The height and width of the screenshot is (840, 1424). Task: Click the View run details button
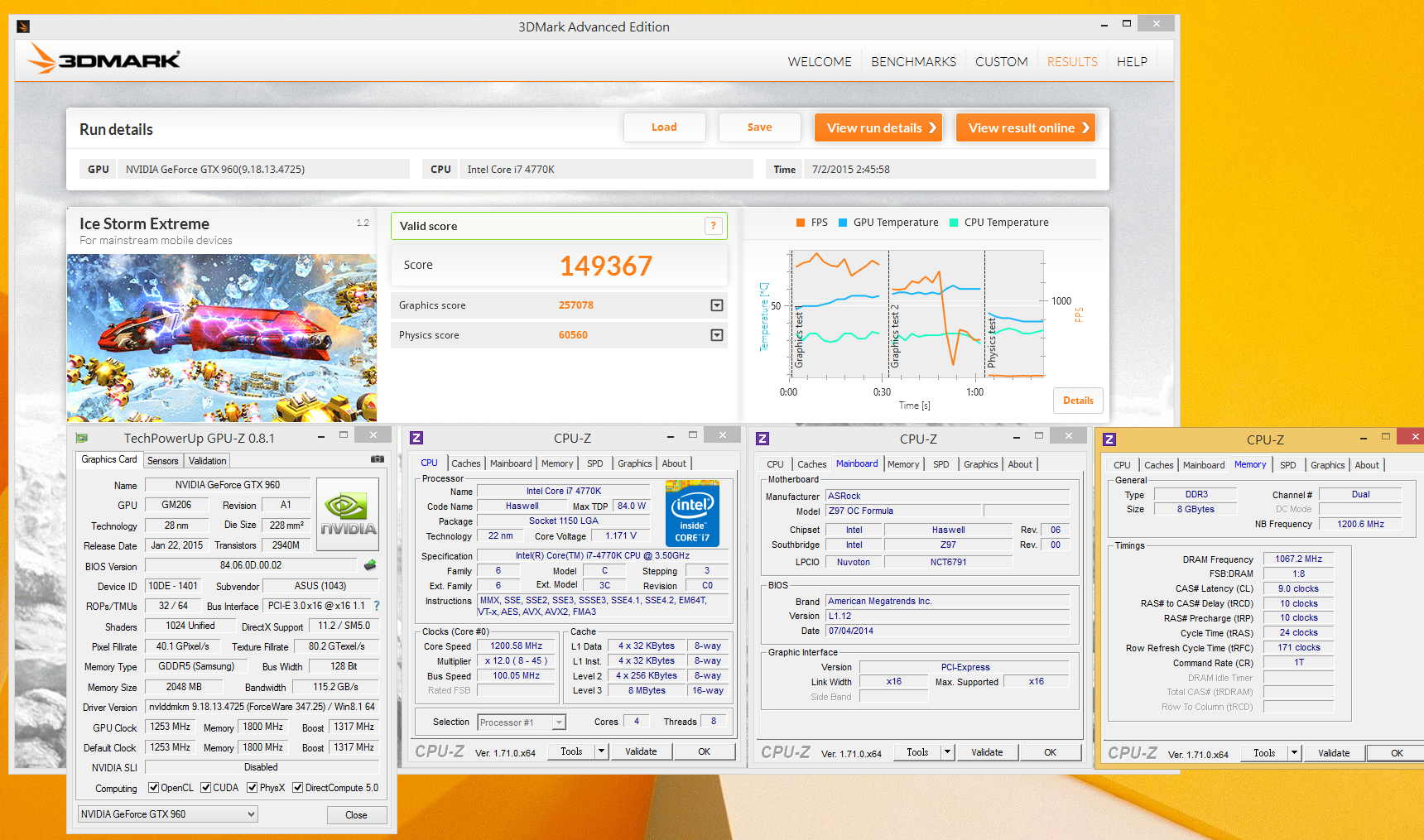click(878, 127)
